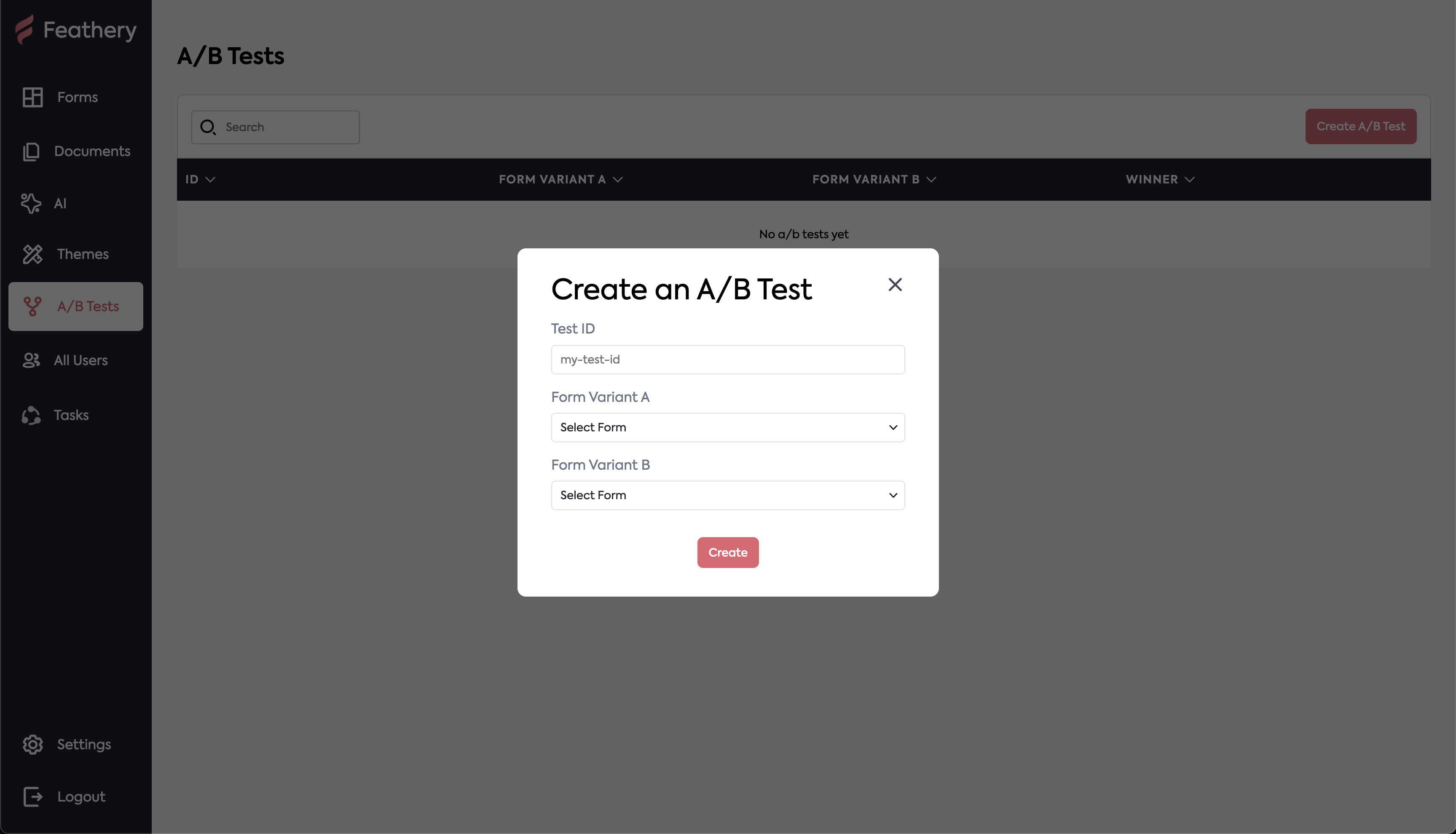Image resolution: width=1456 pixels, height=834 pixels.
Task: Click the Logout icon
Action: click(32, 797)
